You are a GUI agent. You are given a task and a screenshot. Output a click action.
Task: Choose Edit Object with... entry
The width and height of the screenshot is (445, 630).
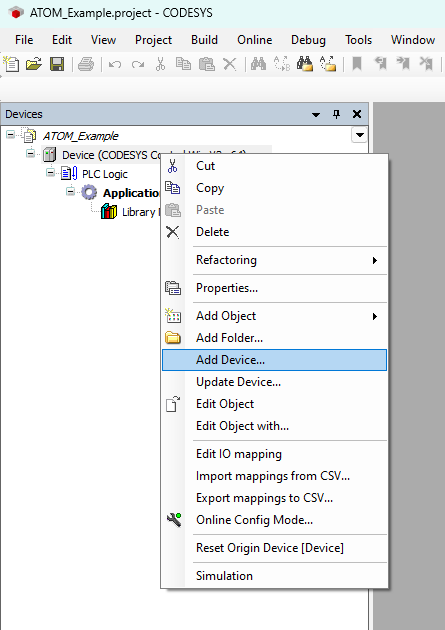pyautogui.click(x=274, y=426)
